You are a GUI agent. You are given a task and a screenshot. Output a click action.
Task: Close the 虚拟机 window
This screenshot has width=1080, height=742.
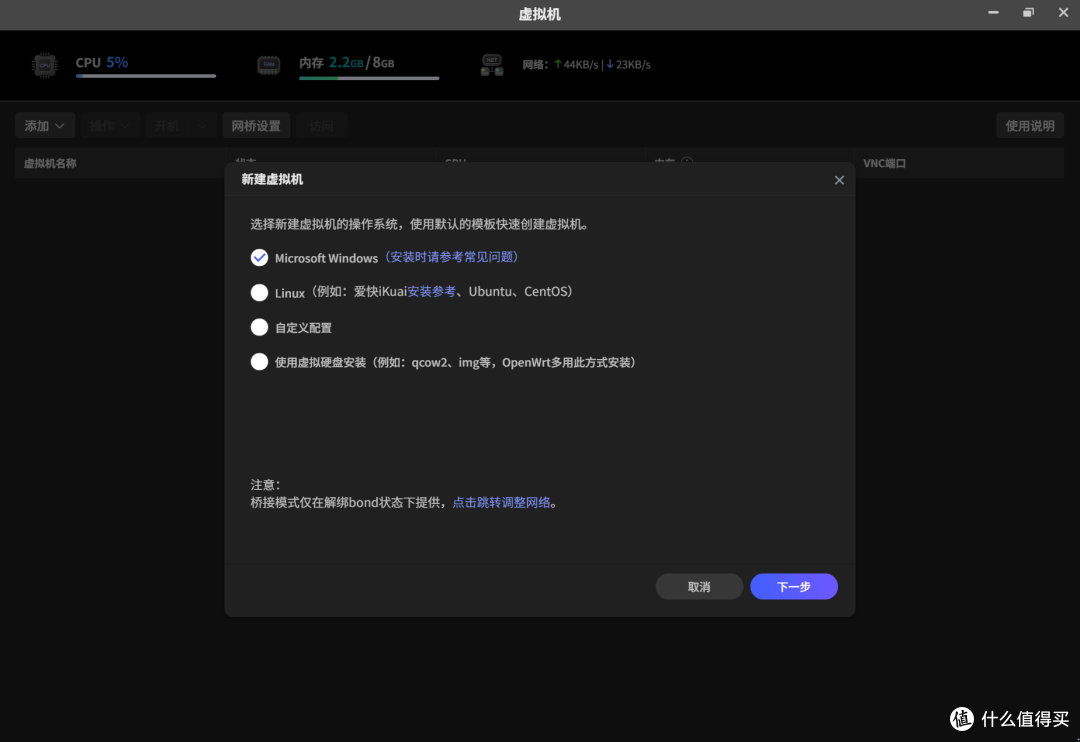1063,12
